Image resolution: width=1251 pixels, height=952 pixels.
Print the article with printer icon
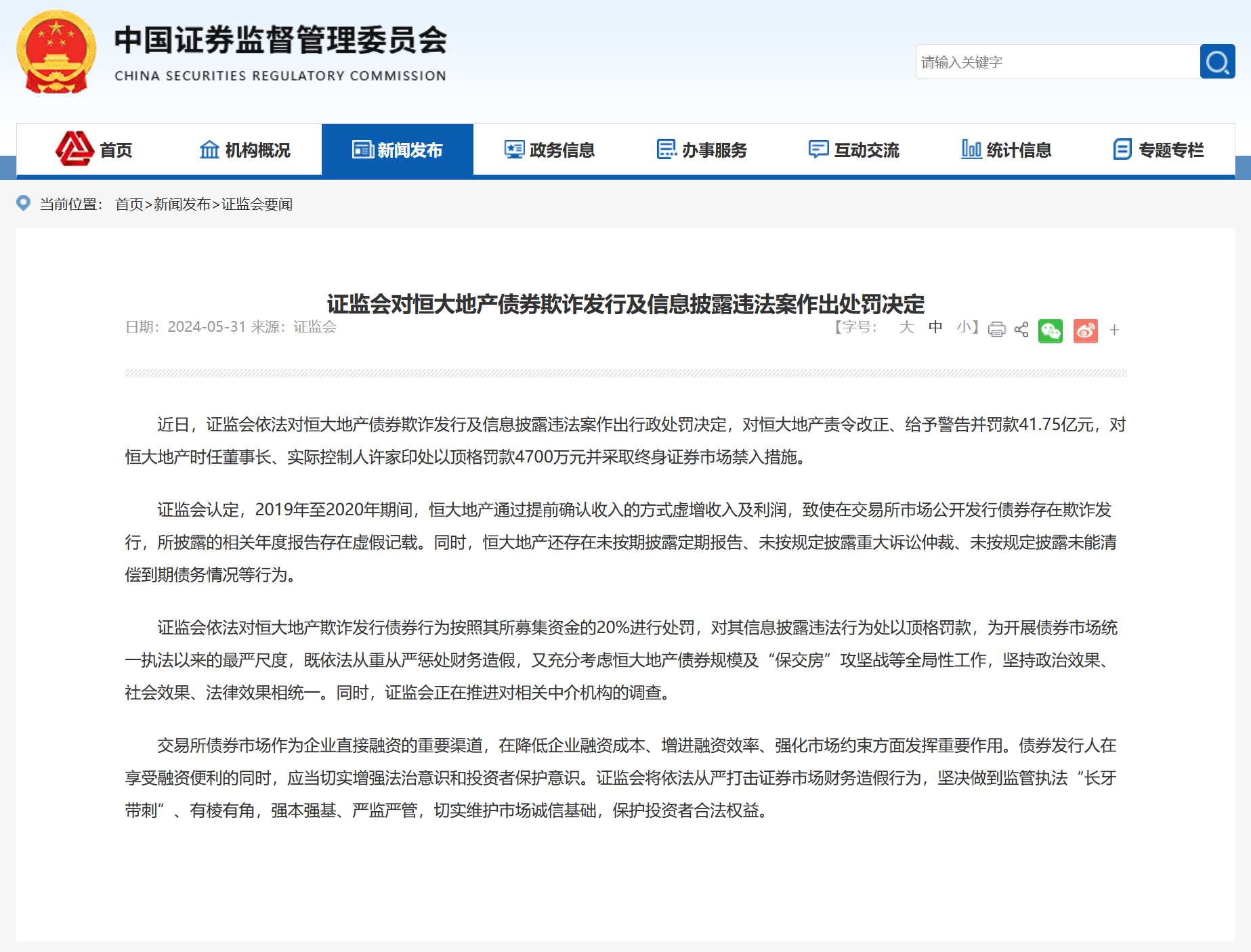tap(996, 330)
